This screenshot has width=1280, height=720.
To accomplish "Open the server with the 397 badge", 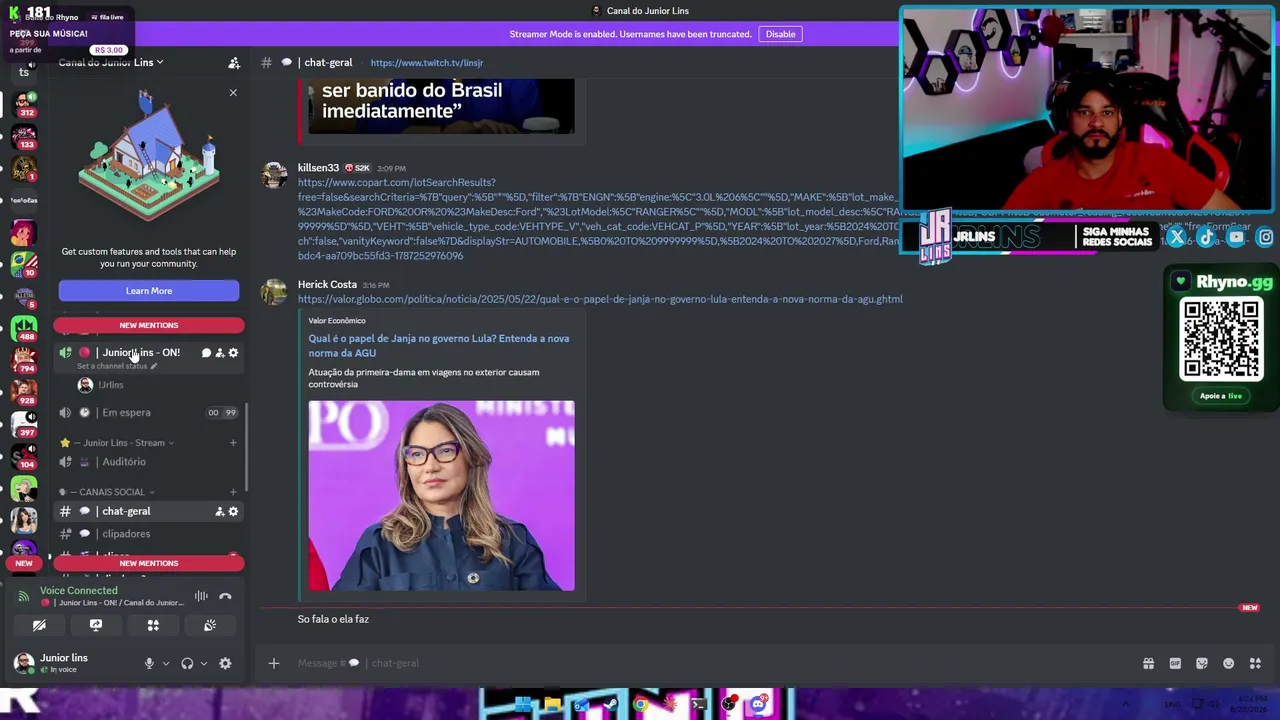I will pyautogui.click(x=24, y=424).
